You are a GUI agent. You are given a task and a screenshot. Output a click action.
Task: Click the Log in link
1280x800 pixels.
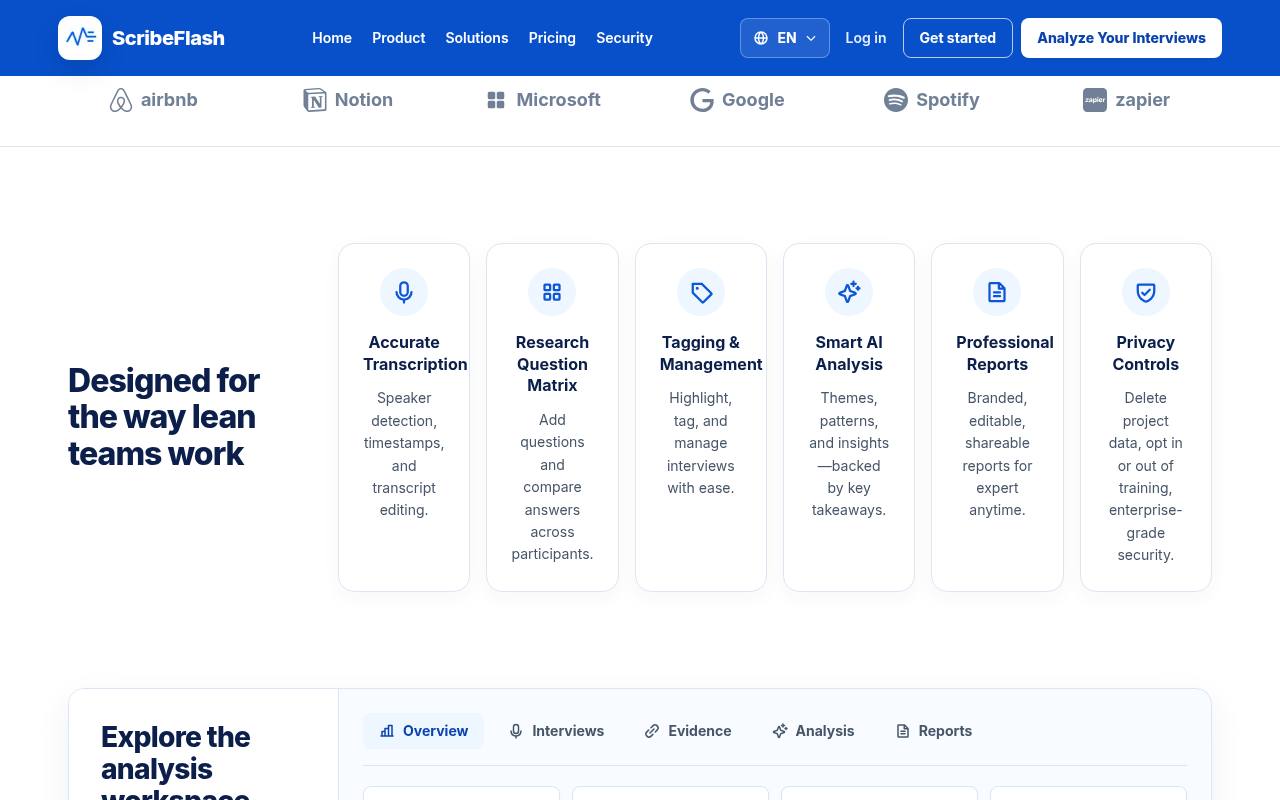click(866, 38)
